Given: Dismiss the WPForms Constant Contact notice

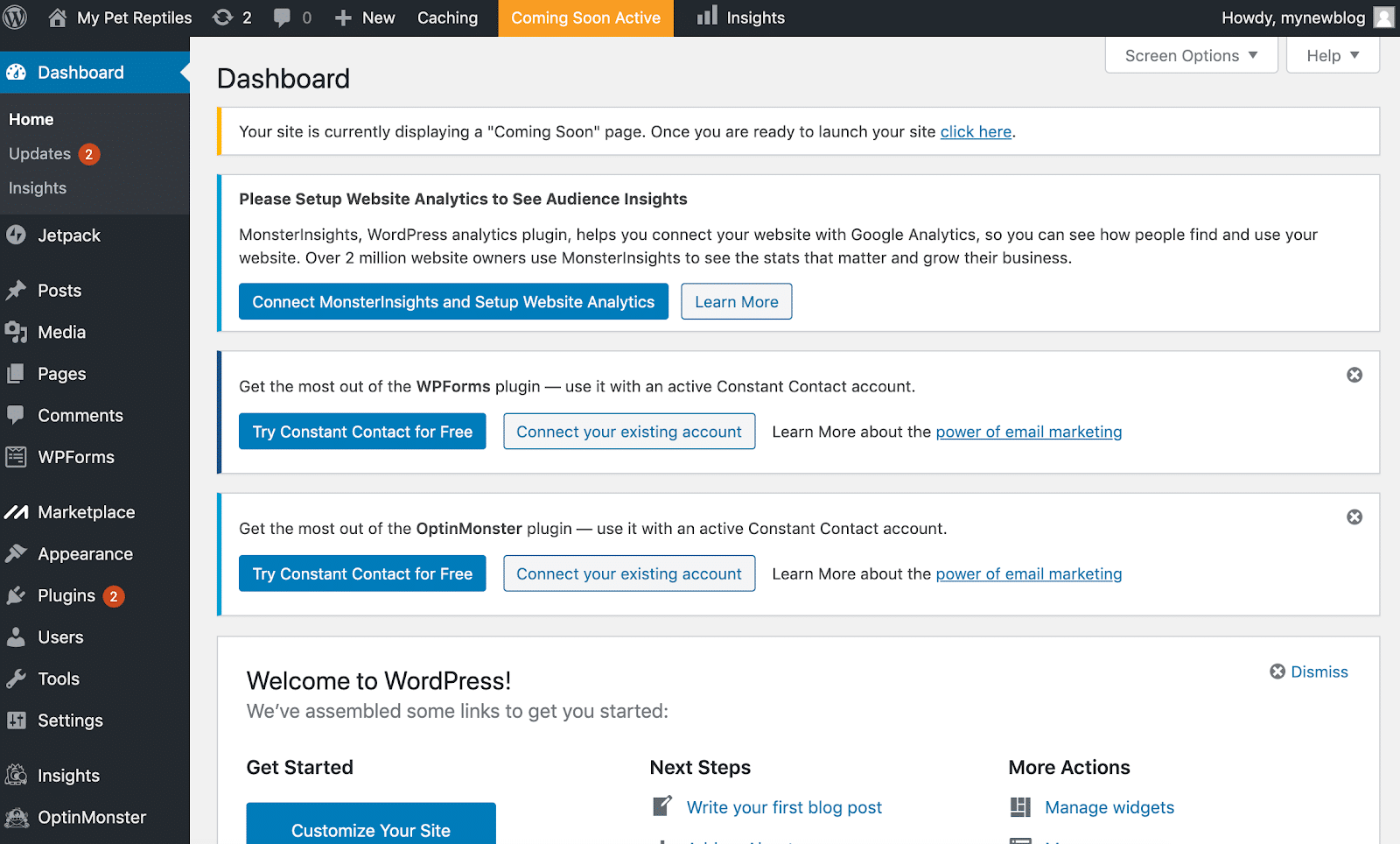Looking at the screenshot, I should coord(1354,375).
